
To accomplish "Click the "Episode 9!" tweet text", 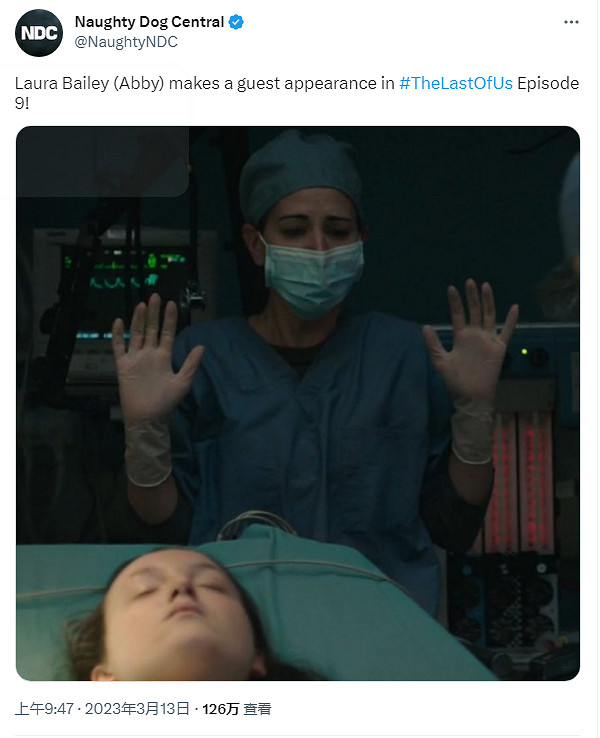I will (x=297, y=93).
